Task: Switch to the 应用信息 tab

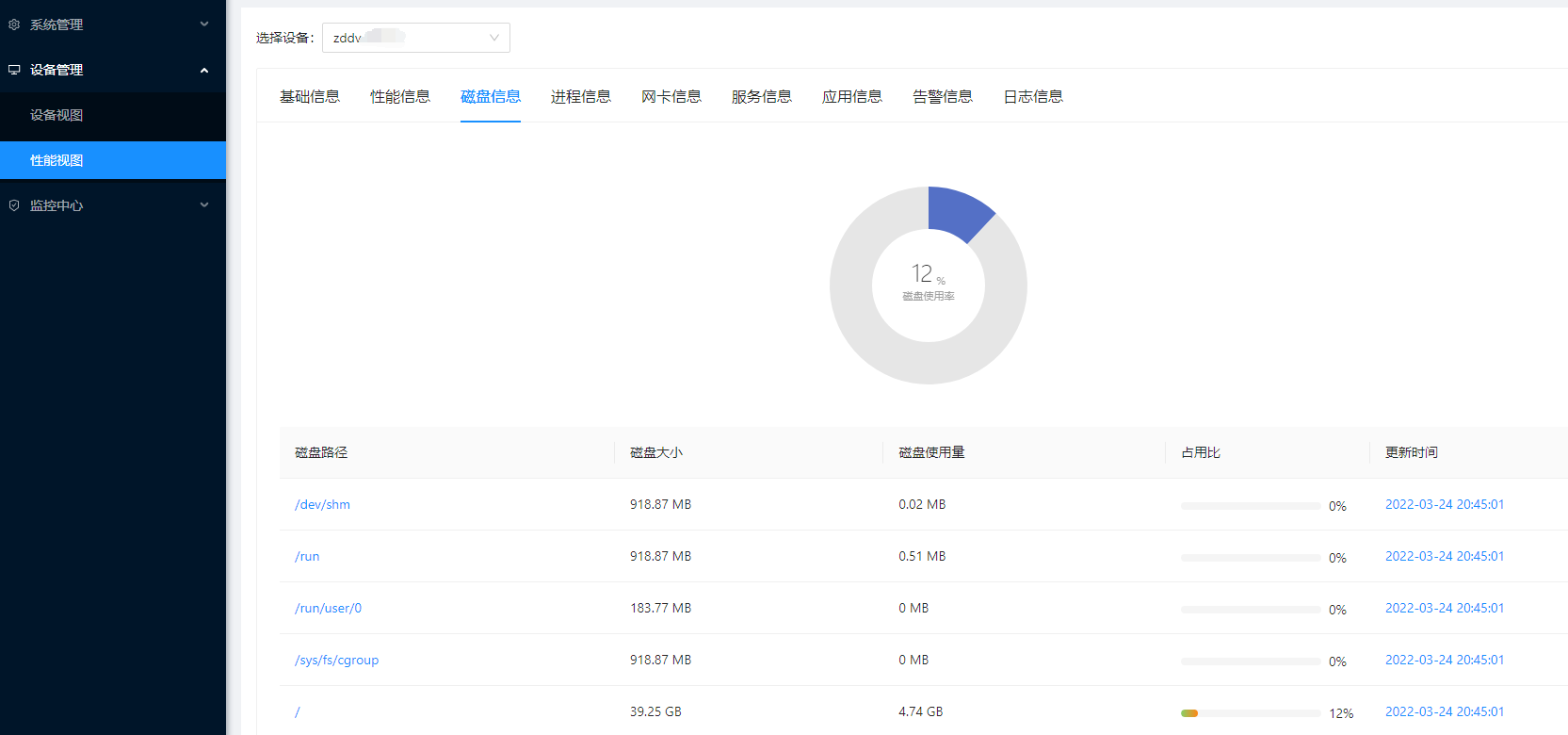Action: 852,96
